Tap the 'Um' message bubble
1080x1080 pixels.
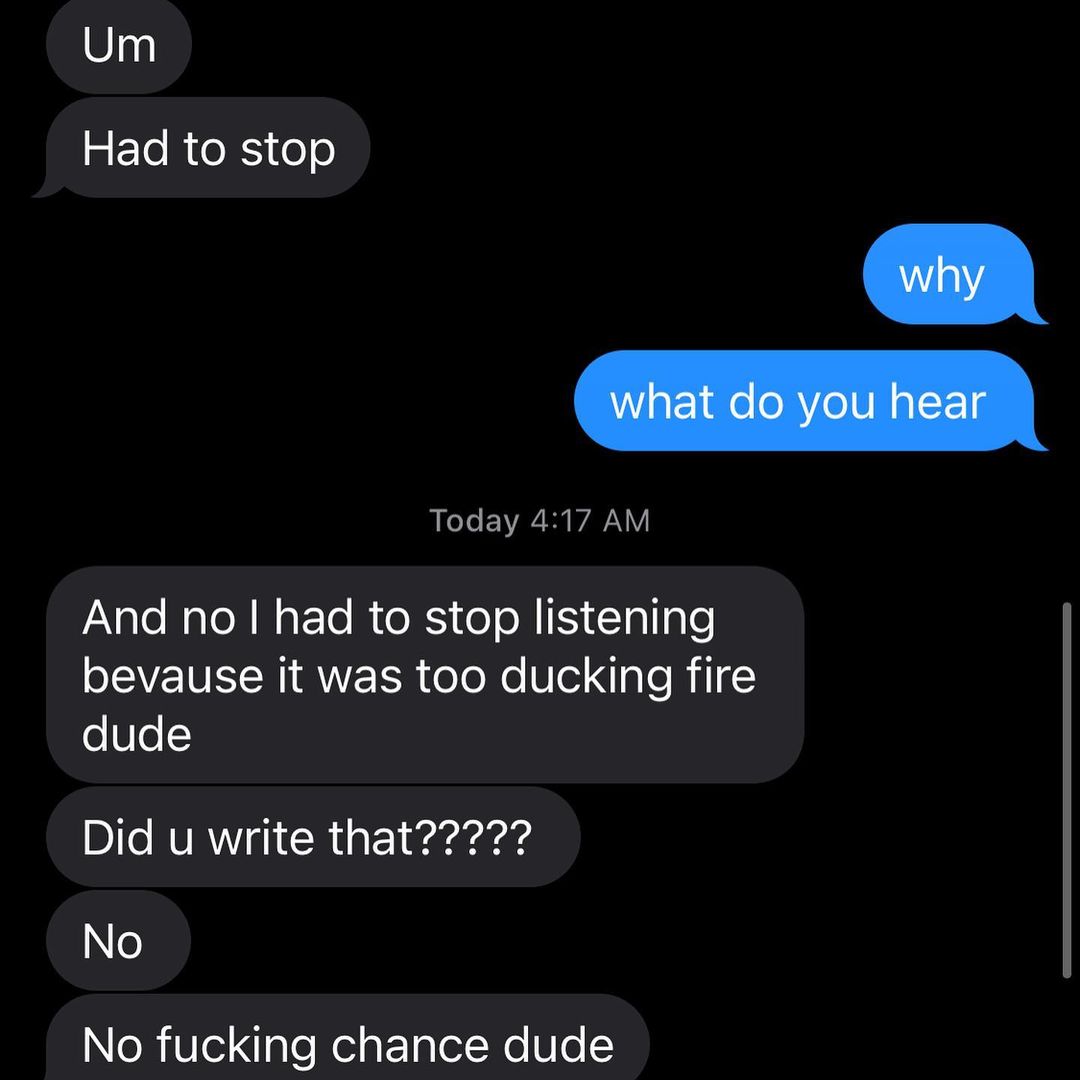coord(118,45)
